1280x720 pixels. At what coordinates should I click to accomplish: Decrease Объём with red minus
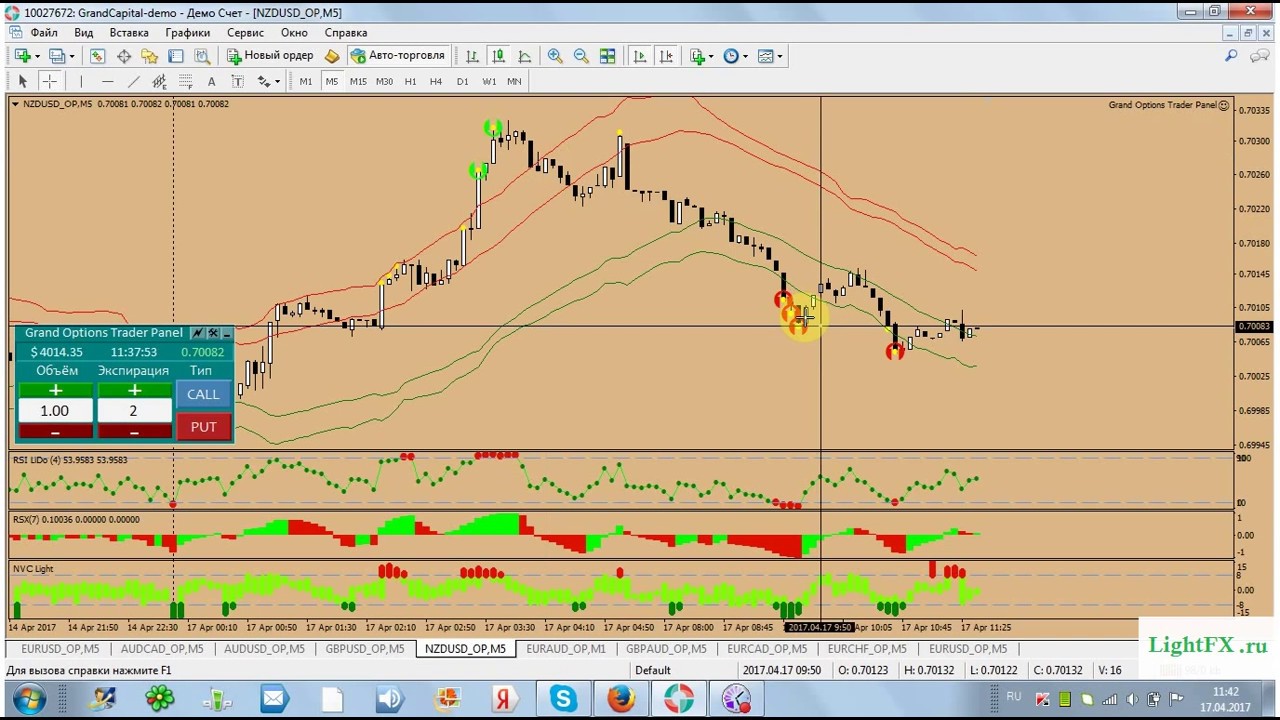point(55,432)
